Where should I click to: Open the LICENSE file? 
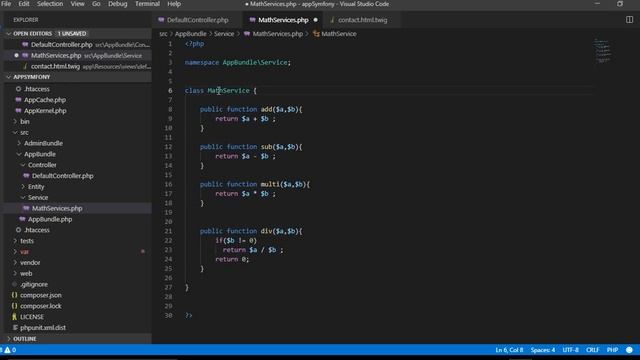coord(32,317)
